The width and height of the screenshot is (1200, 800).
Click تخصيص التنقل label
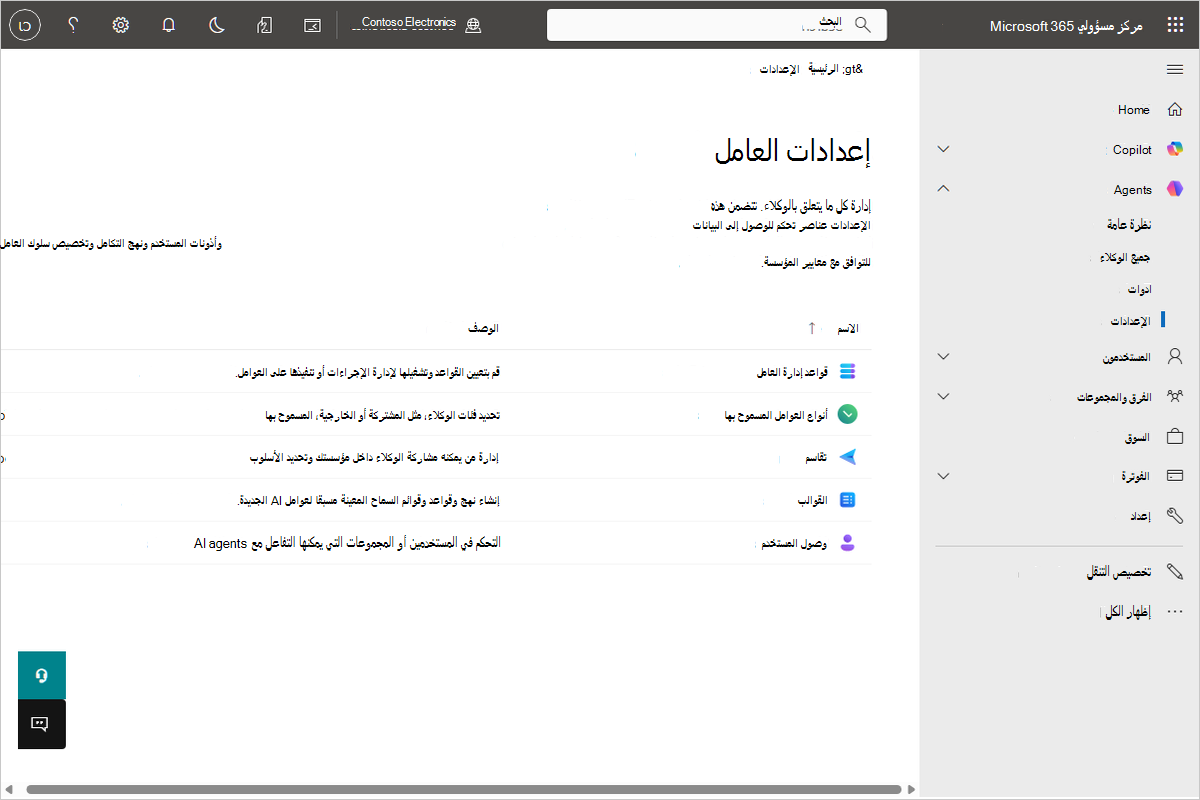point(1119,572)
